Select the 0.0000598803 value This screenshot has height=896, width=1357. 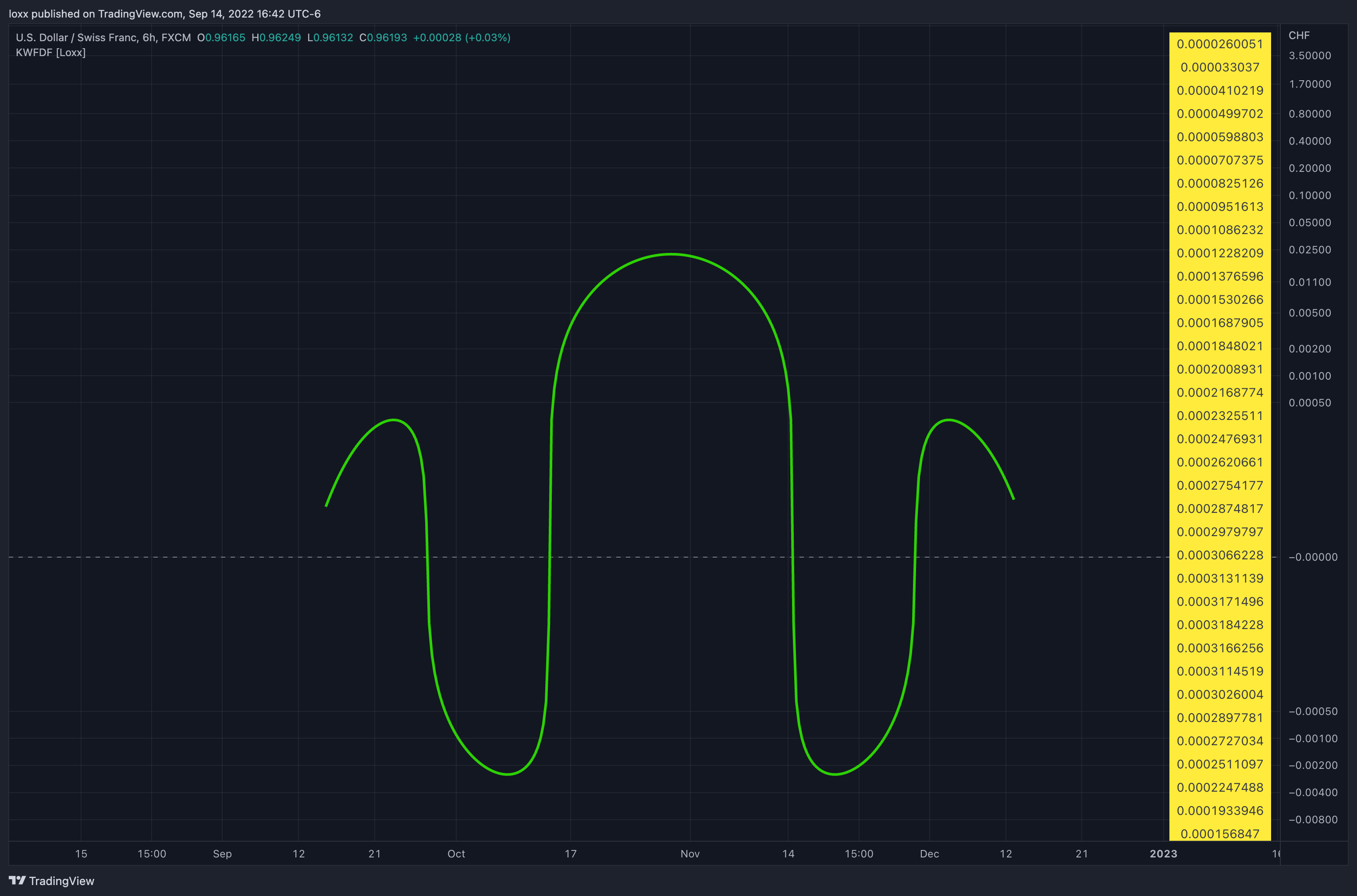tap(1220, 137)
